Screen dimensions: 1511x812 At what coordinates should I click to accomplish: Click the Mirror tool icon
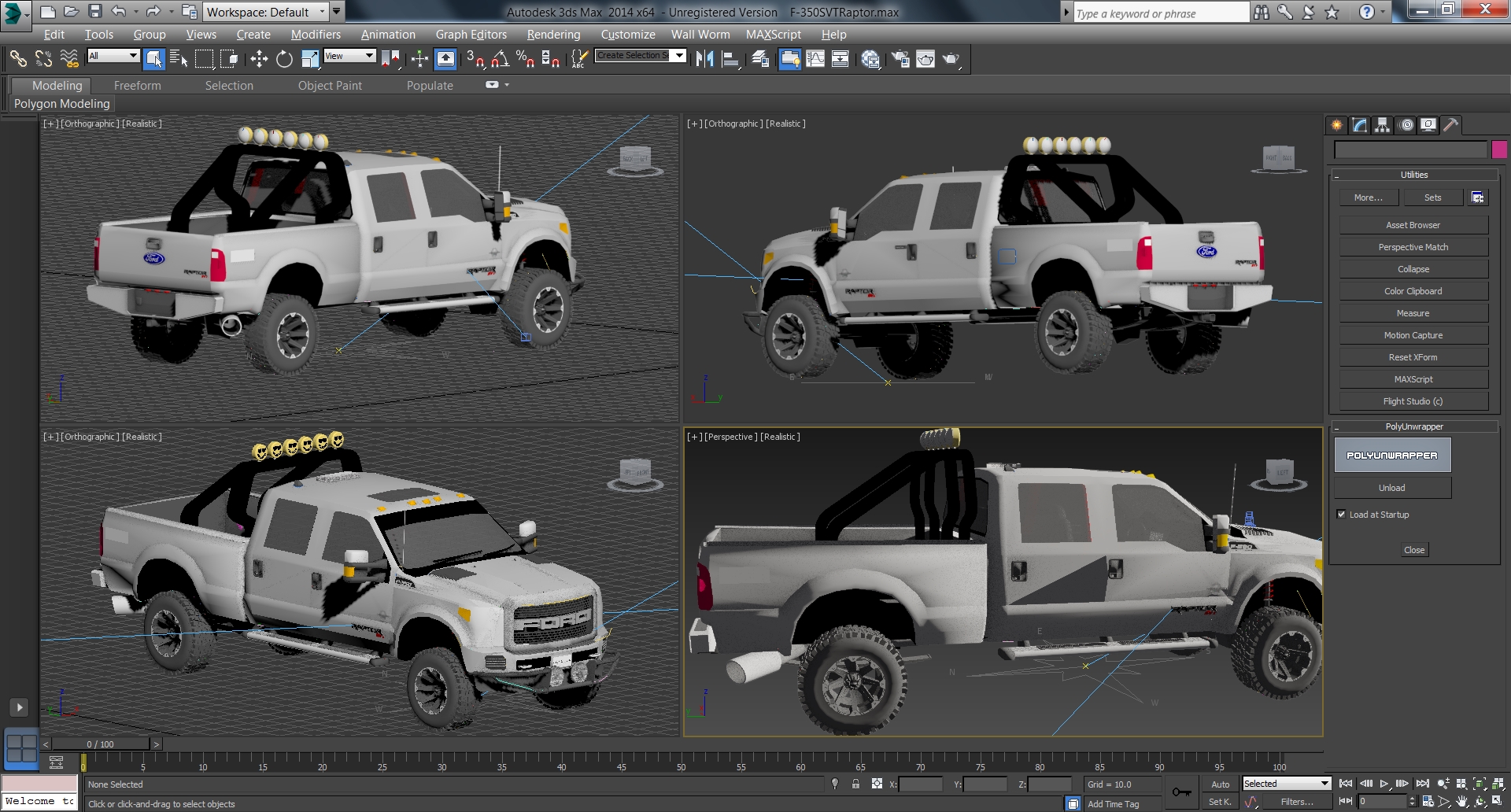click(x=704, y=58)
